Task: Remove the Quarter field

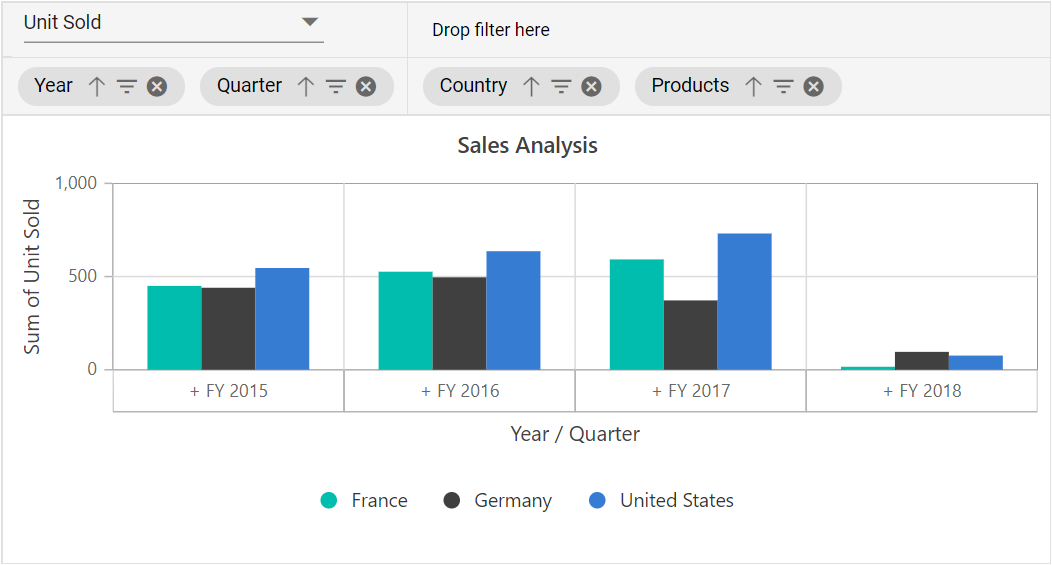Action: [x=366, y=87]
